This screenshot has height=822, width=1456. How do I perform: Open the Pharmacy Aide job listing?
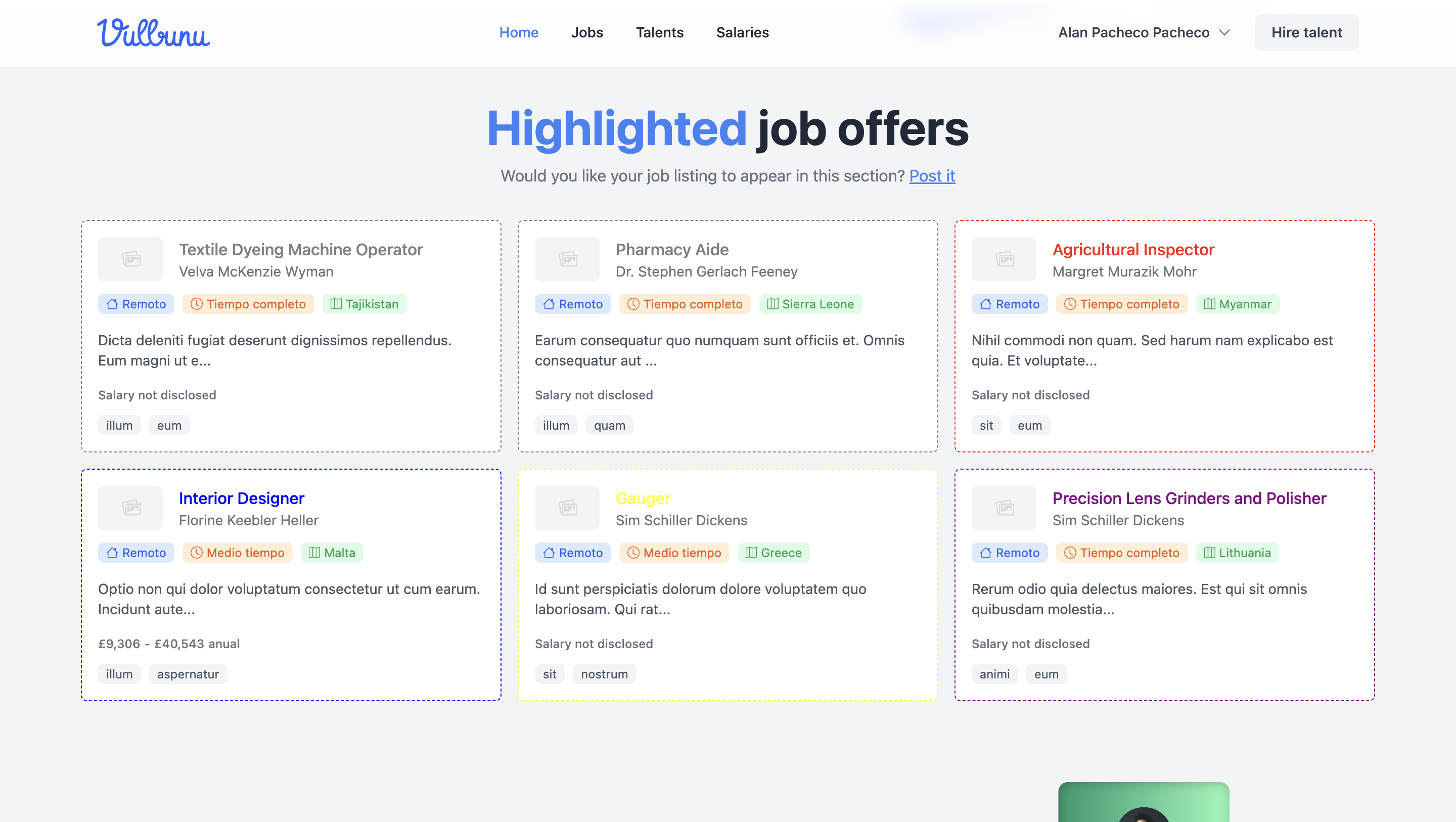coord(672,249)
